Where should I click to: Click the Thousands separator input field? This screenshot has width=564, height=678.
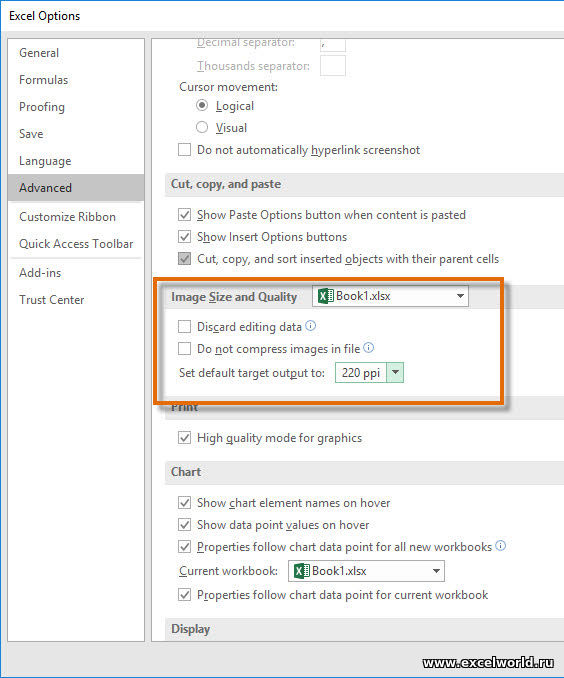tap(333, 65)
